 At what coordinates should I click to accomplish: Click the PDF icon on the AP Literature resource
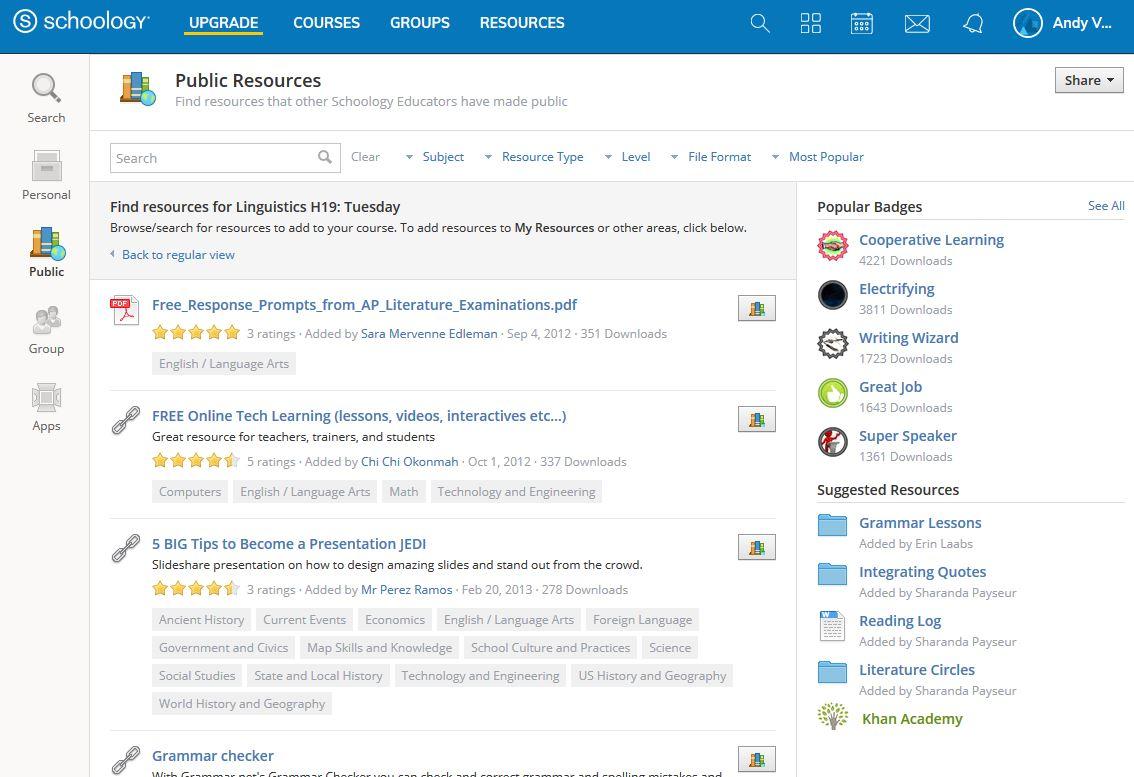pos(124,310)
